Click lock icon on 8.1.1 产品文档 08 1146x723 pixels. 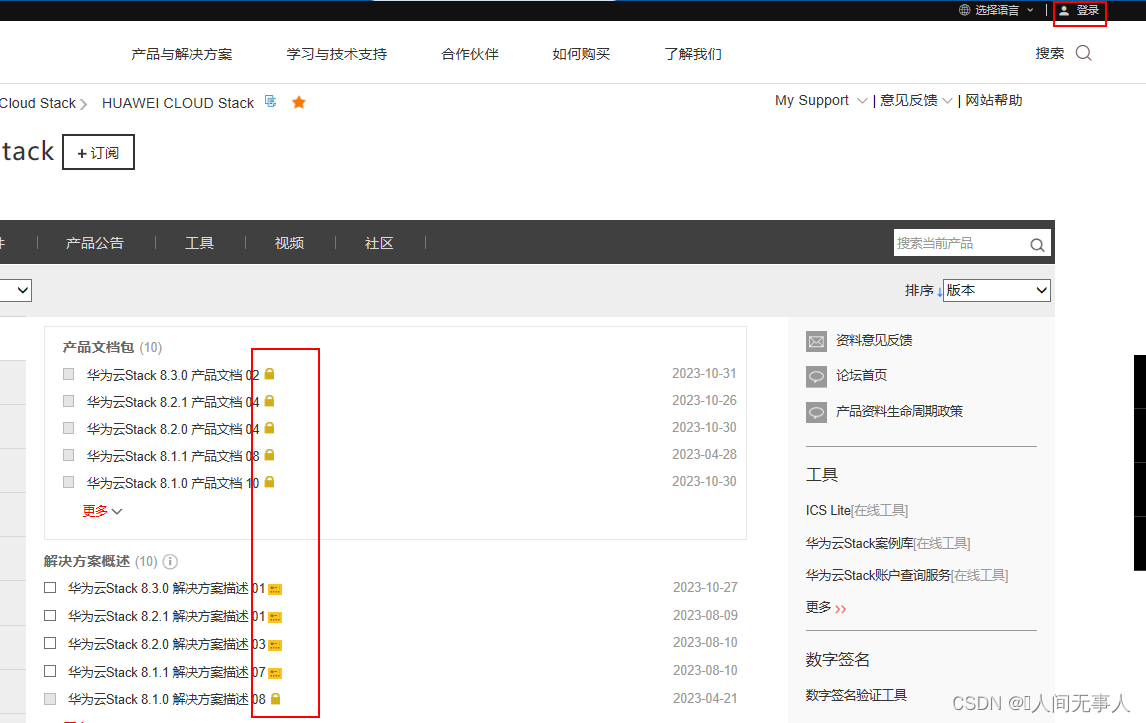[x=269, y=455]
